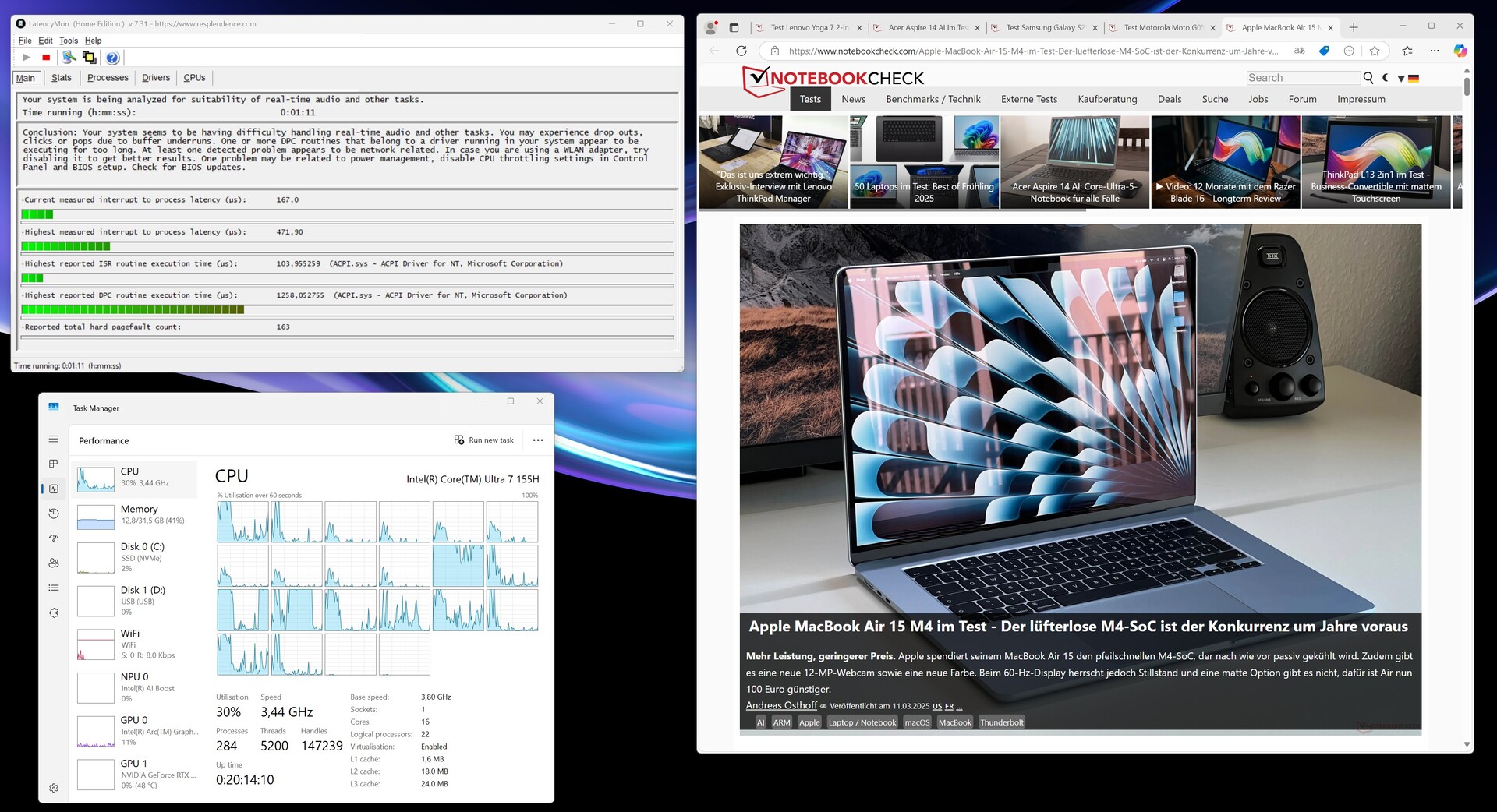Screen dimensions: 1497x812
Task: Open Edge Copilot sidebar icon
Action: point(1460,51)
